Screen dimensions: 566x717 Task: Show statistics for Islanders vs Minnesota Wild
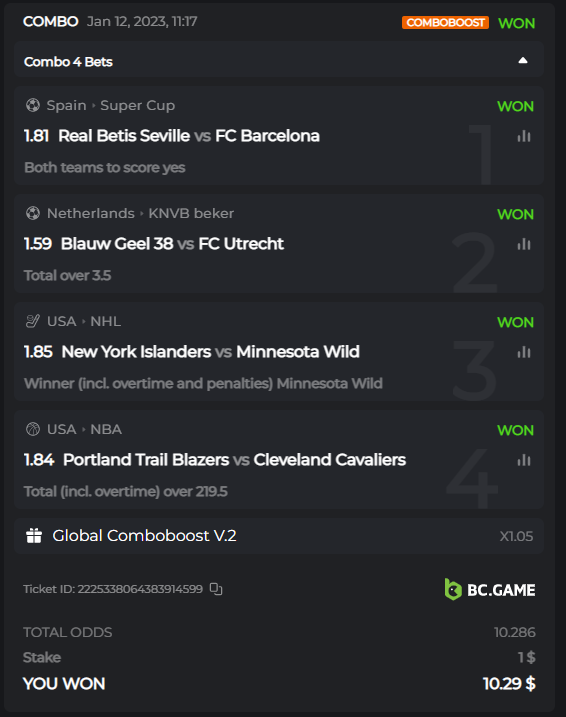click(524, 352)
